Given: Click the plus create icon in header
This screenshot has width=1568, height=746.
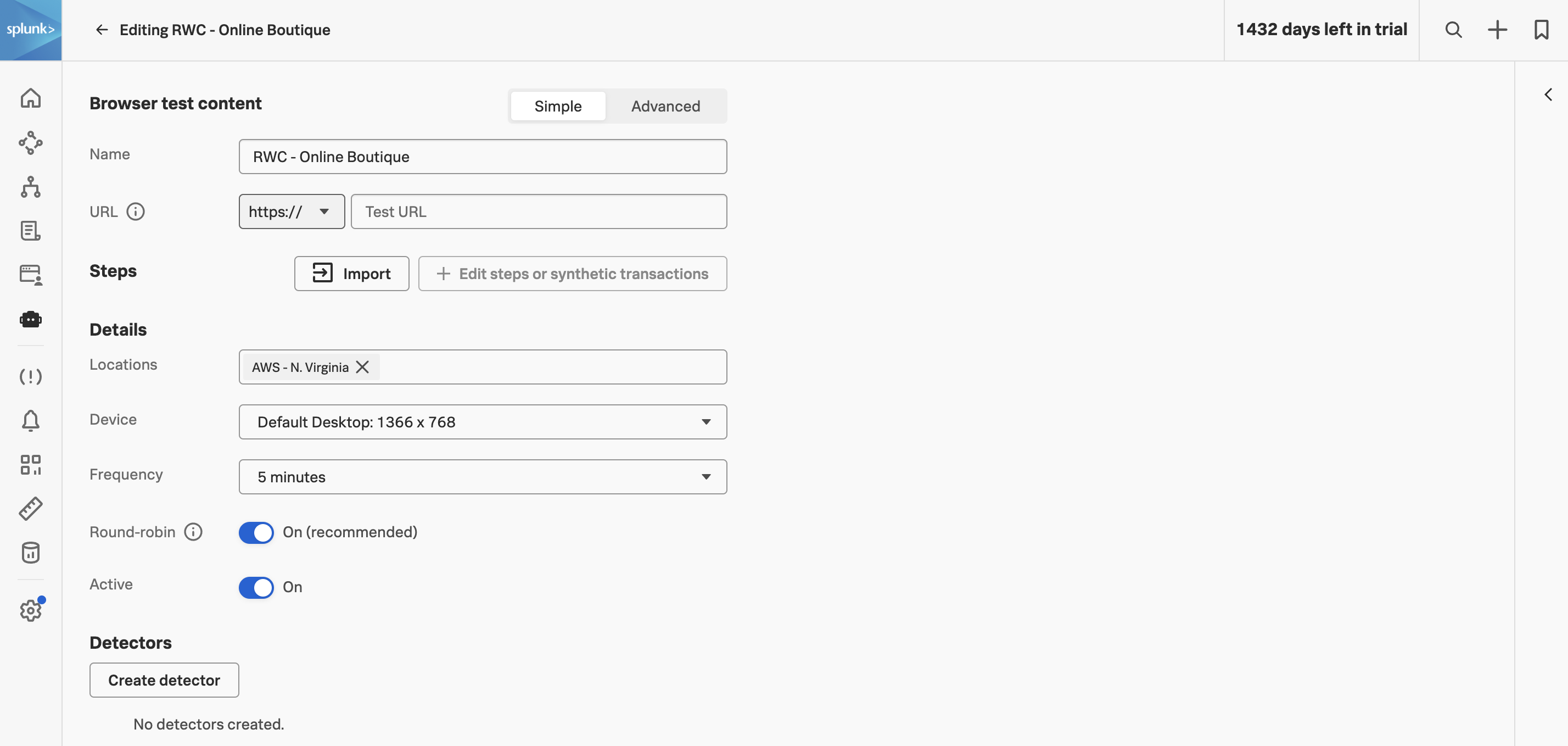Looking at the screenshot, I should 1497,30.
